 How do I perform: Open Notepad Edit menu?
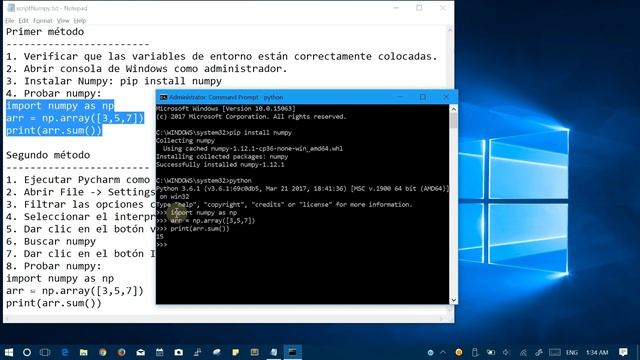click(x=23, y=20)
